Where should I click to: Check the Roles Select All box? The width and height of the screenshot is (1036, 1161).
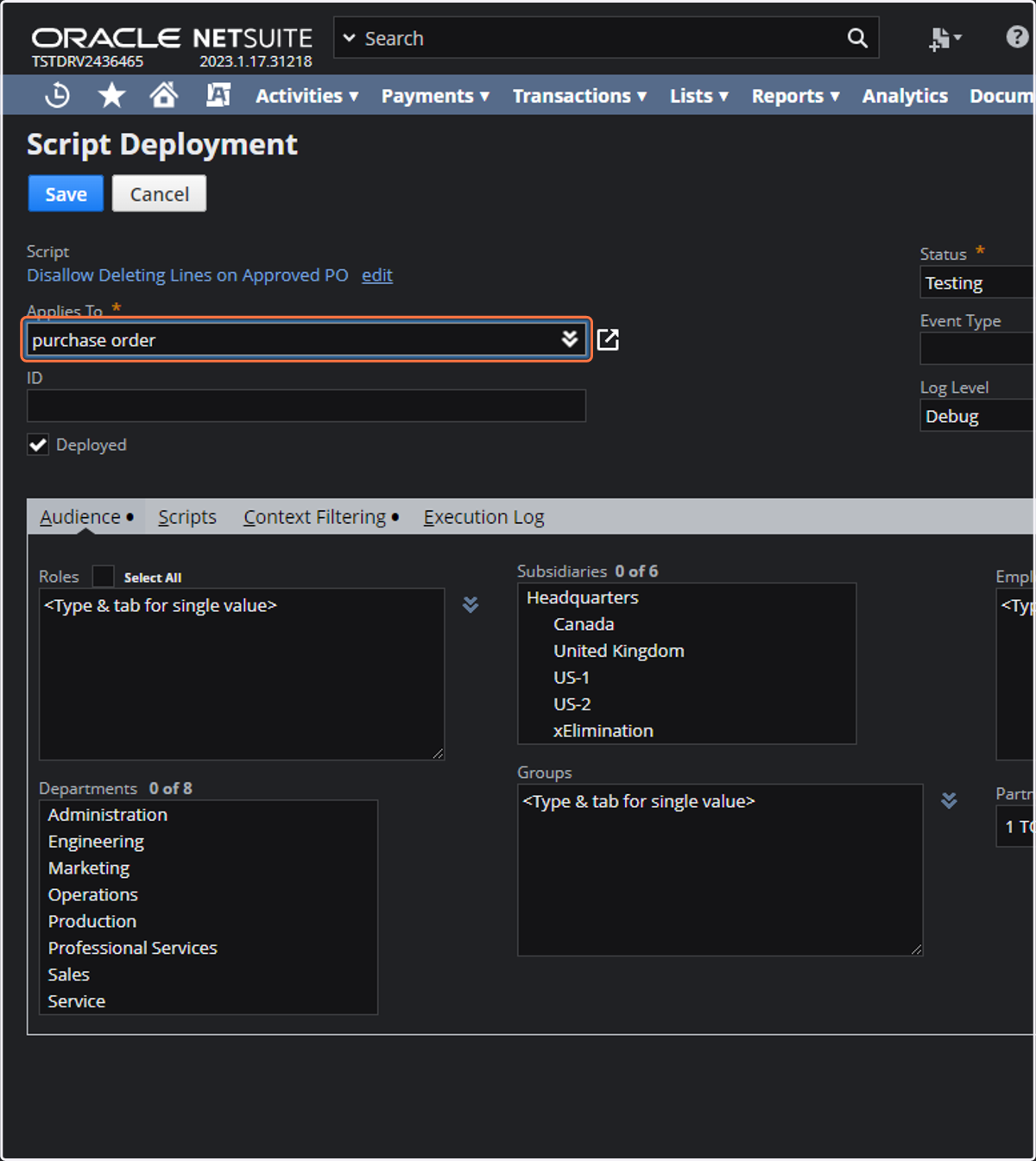(x=103, y=576)
